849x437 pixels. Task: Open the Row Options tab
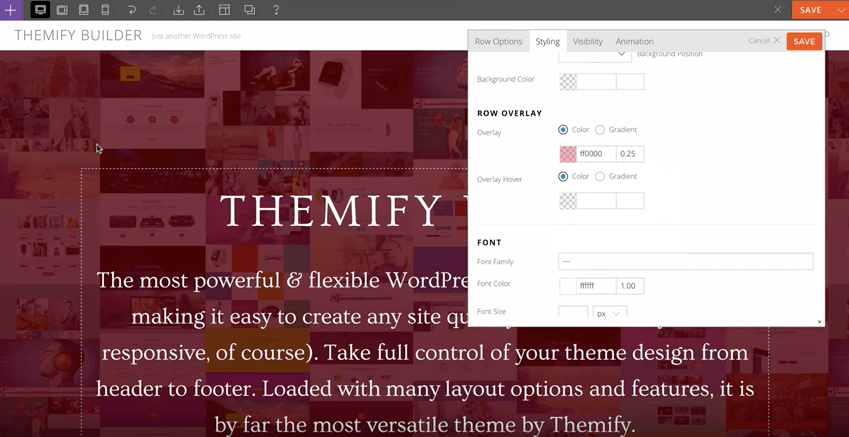[x=498, y=41]
